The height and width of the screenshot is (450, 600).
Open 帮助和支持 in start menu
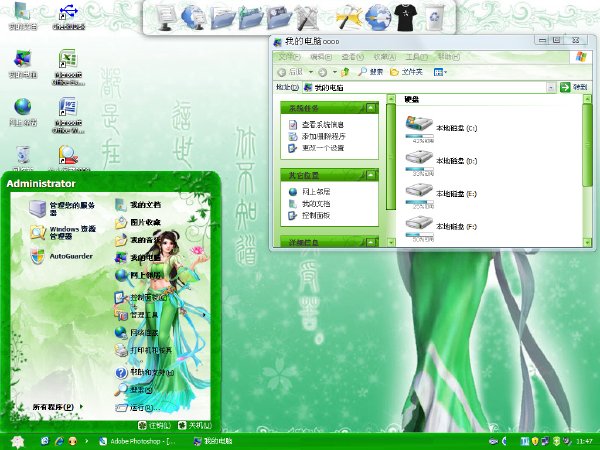point(145,372)
